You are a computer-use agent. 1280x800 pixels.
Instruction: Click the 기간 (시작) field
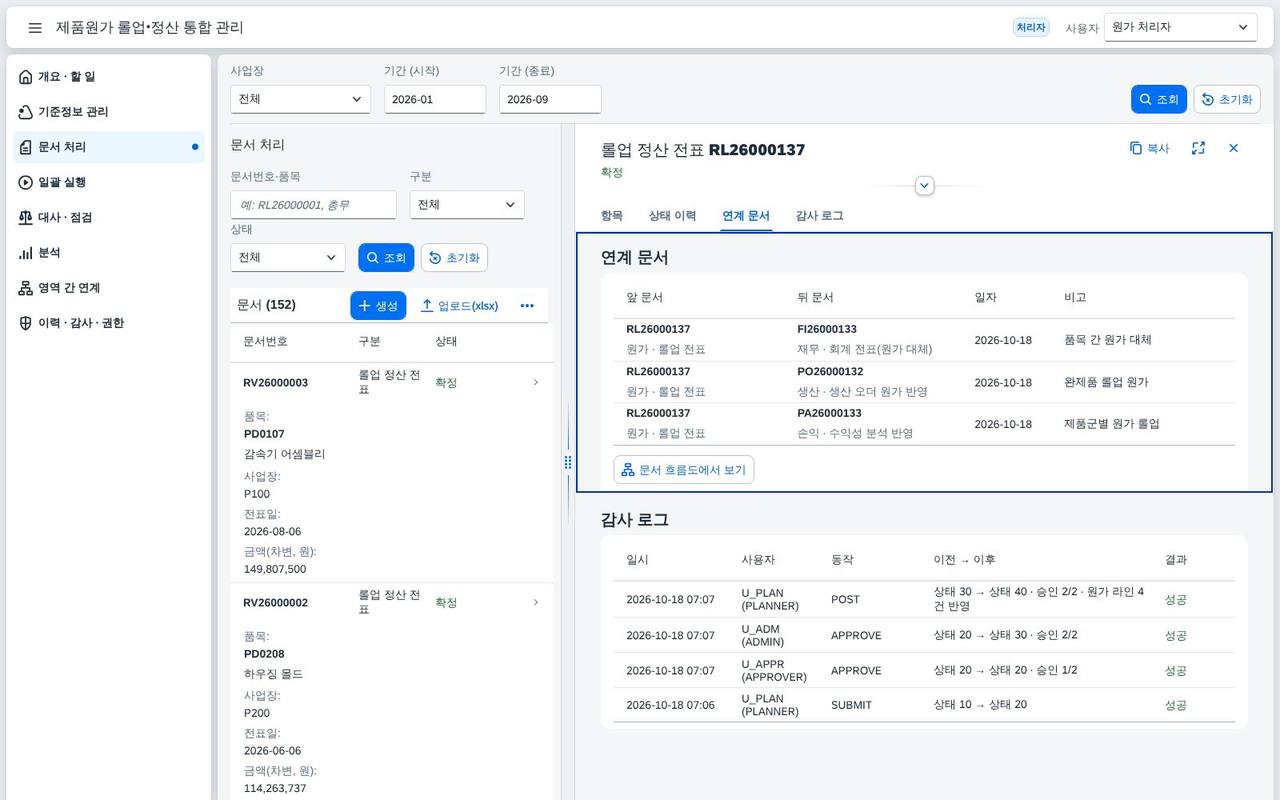[x=435, y=99]
